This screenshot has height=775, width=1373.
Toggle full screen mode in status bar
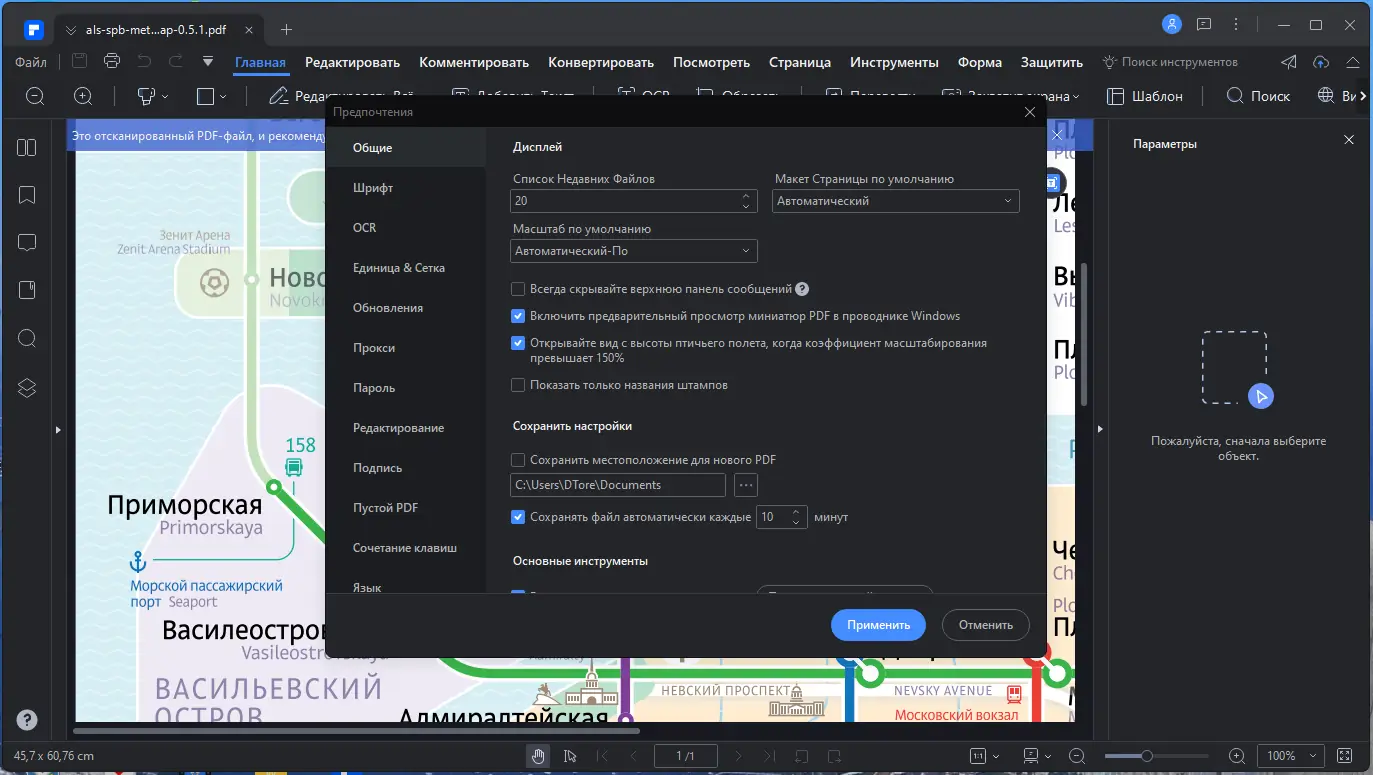pos(1345,756)
